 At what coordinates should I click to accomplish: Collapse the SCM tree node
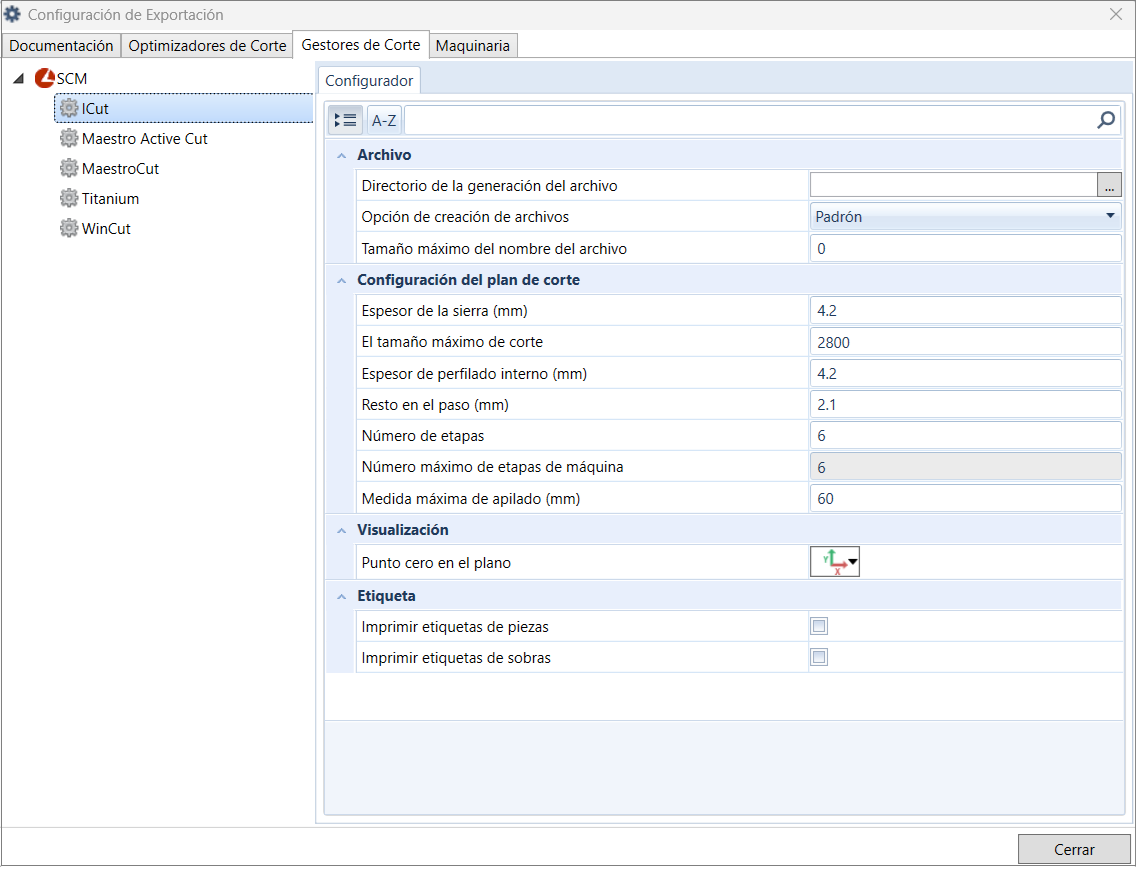(19, 78)
